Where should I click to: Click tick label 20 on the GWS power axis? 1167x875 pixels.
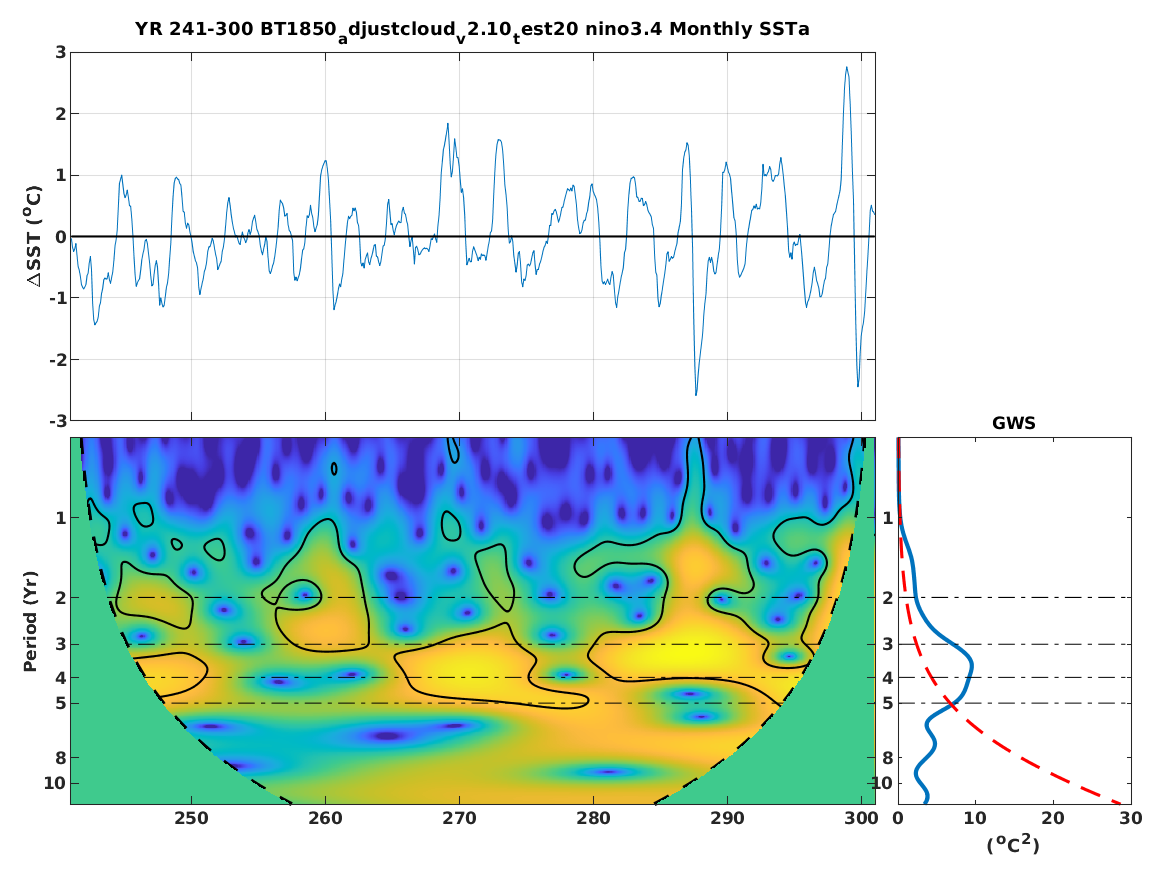1052,818
